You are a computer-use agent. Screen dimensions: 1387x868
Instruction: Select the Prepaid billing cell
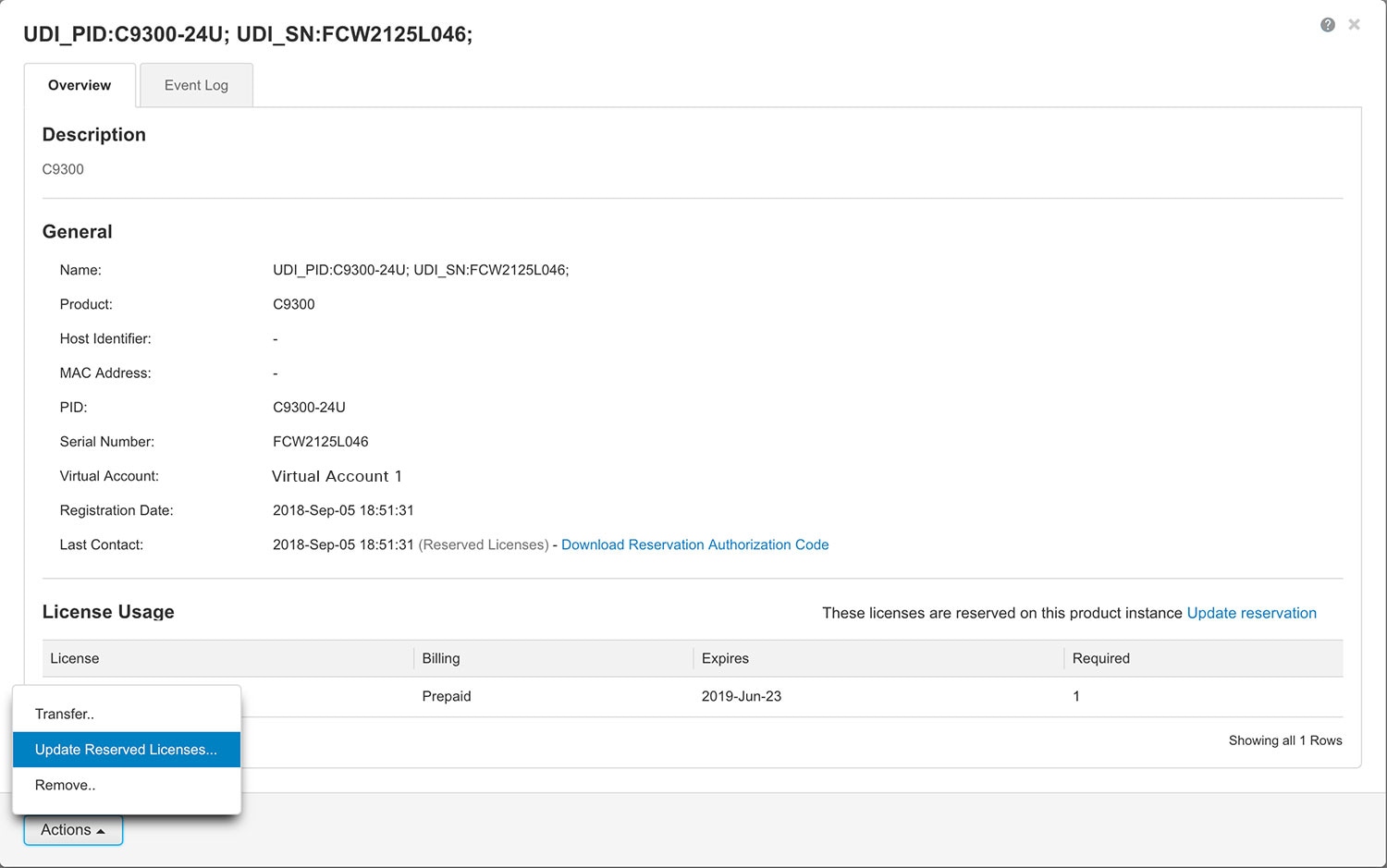pyautogui.click(x=447, y=696)
